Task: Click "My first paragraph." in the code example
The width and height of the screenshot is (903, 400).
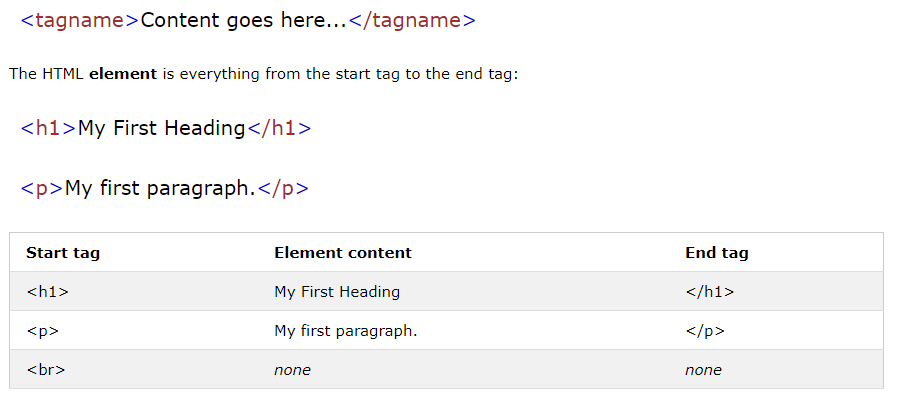Action: tap(160, 188)
